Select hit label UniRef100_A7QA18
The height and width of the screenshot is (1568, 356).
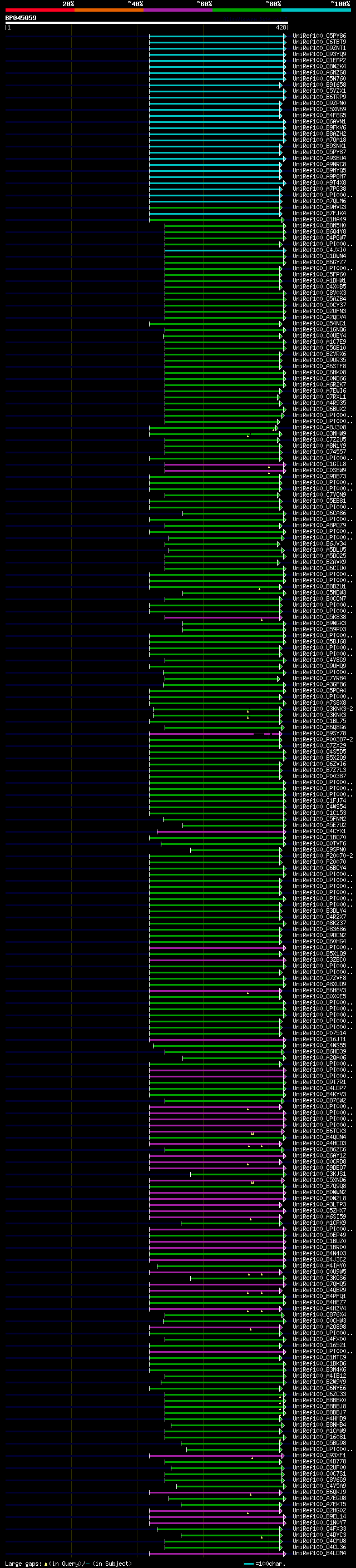coord(319,140)
